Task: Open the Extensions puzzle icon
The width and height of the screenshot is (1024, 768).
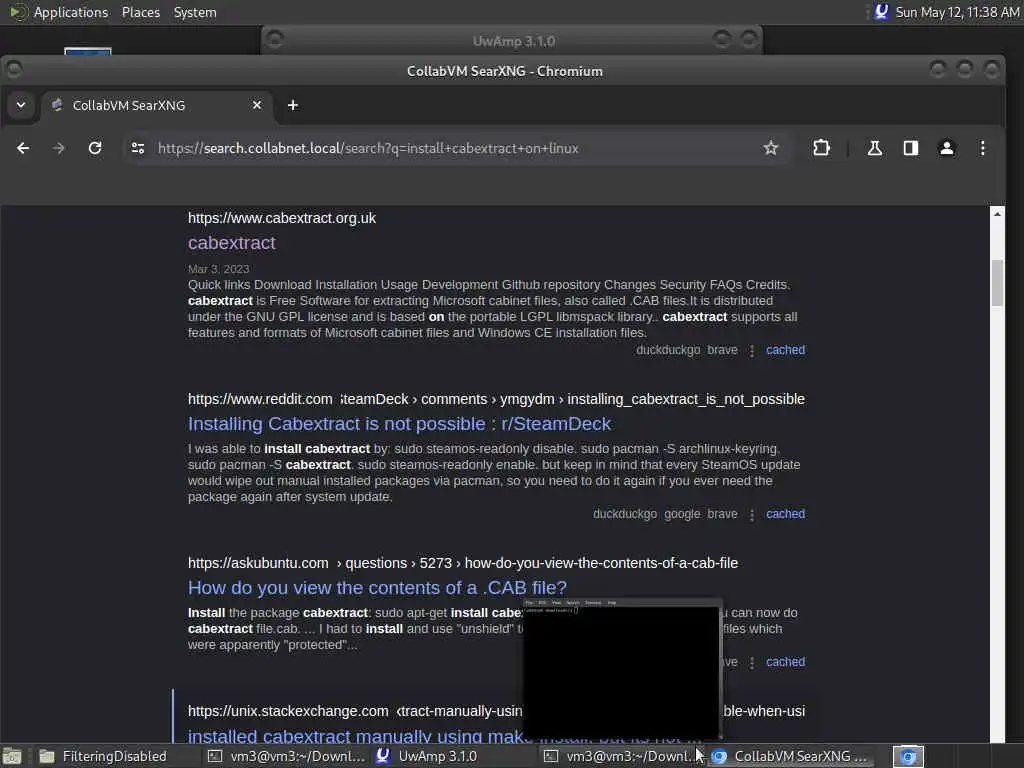Action: tap(822, 148)
